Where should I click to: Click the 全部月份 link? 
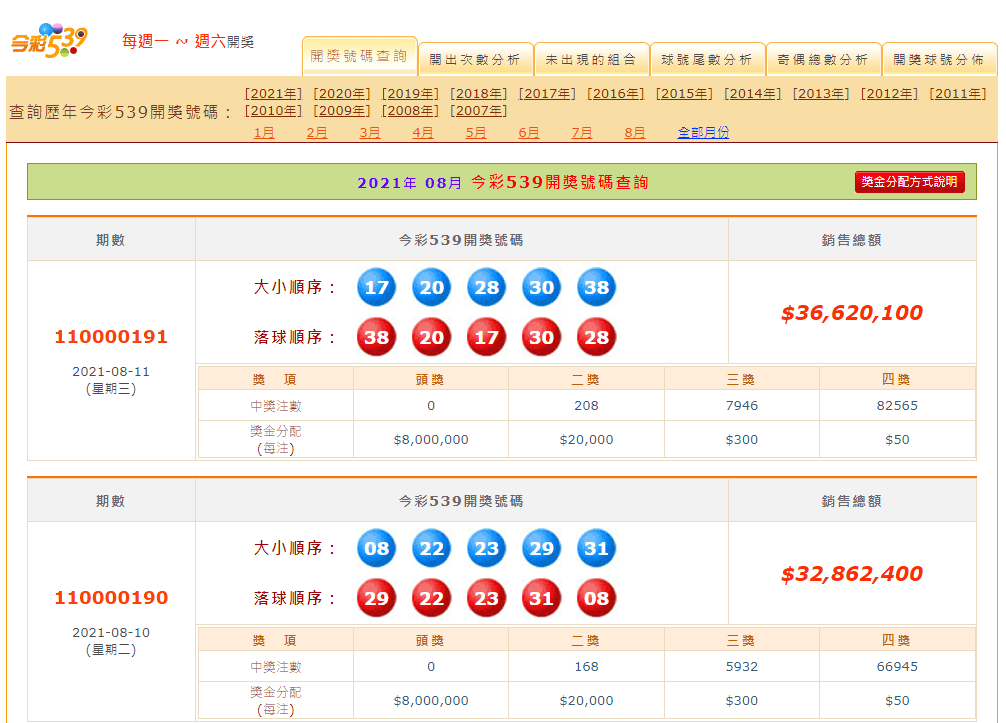pos(703,132)
